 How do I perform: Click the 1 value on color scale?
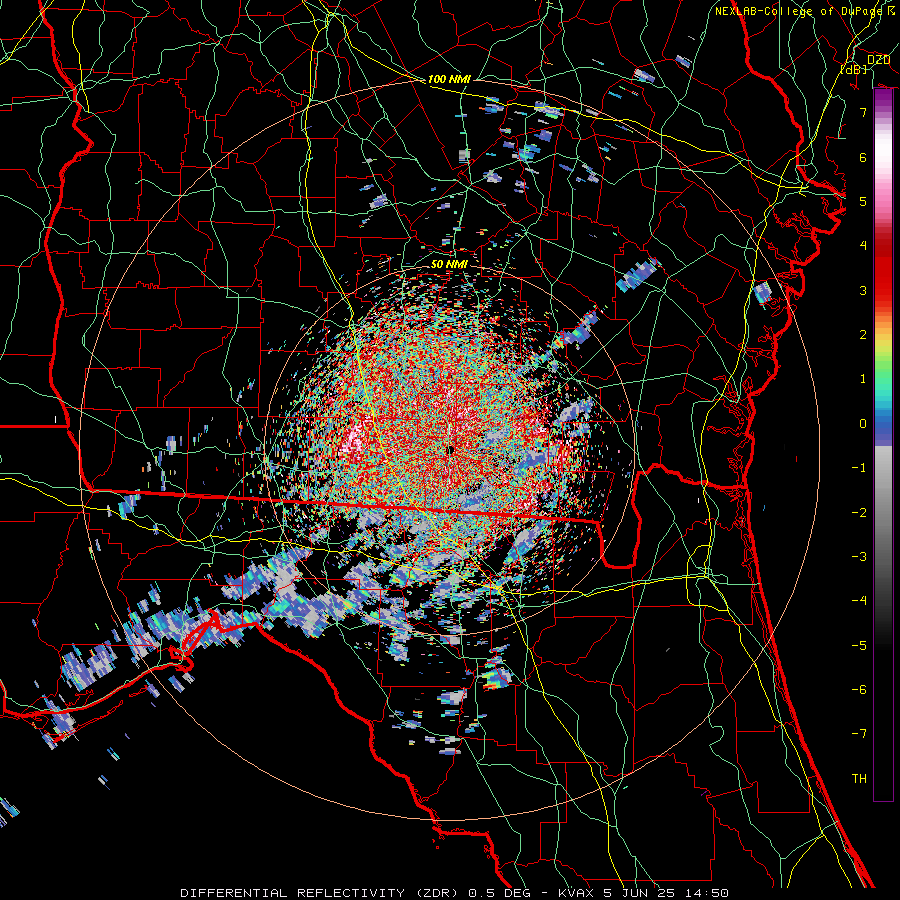(x=863, y=379)
